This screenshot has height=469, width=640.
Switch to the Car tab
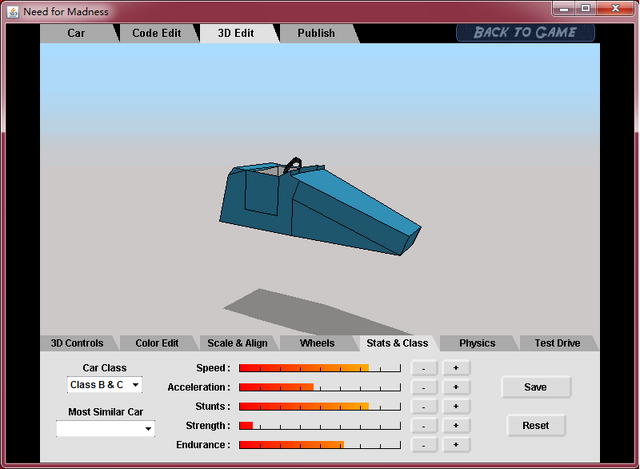77,33
